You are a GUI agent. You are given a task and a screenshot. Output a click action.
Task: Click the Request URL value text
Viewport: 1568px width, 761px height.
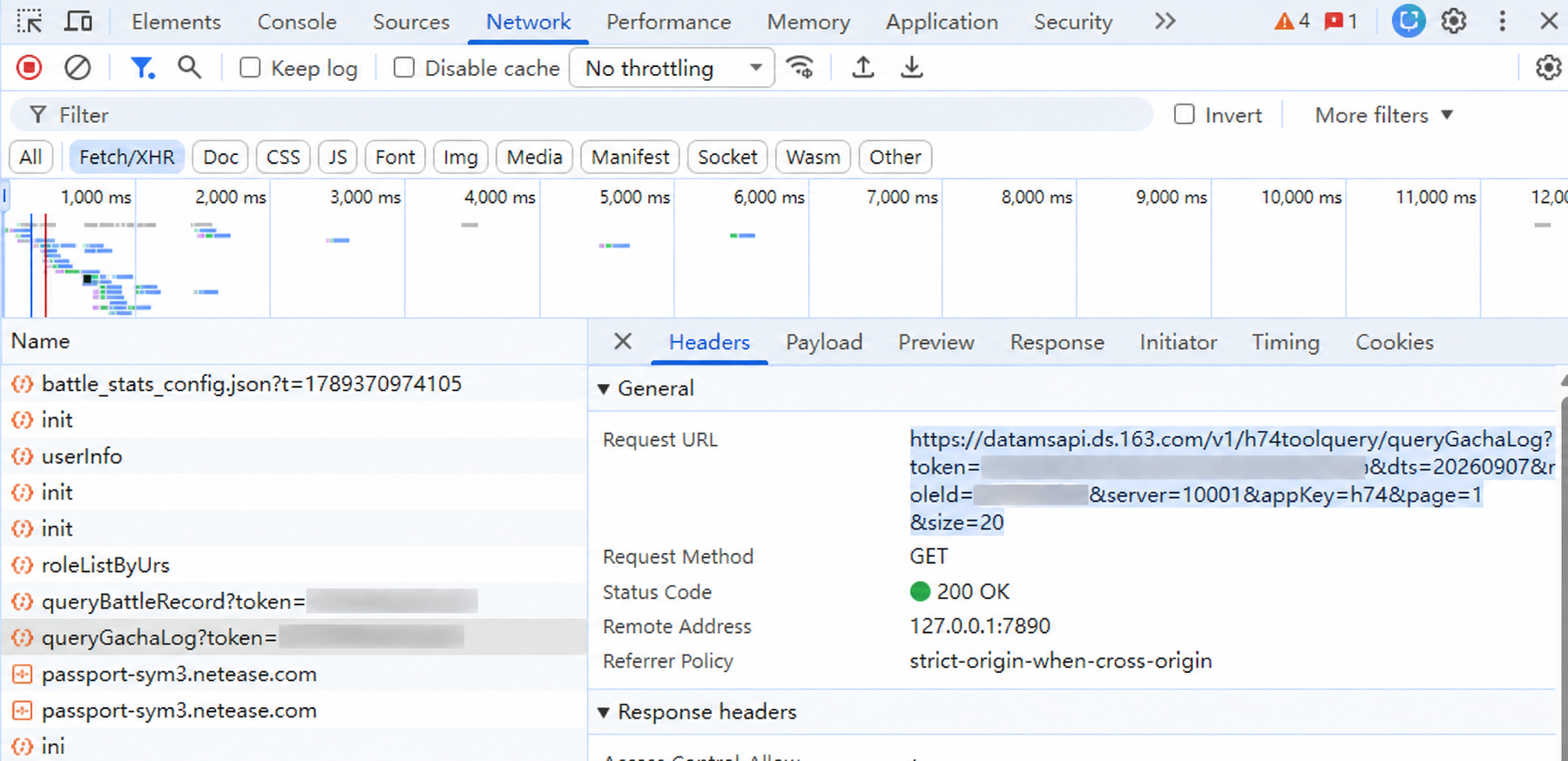pos(1232,481)
